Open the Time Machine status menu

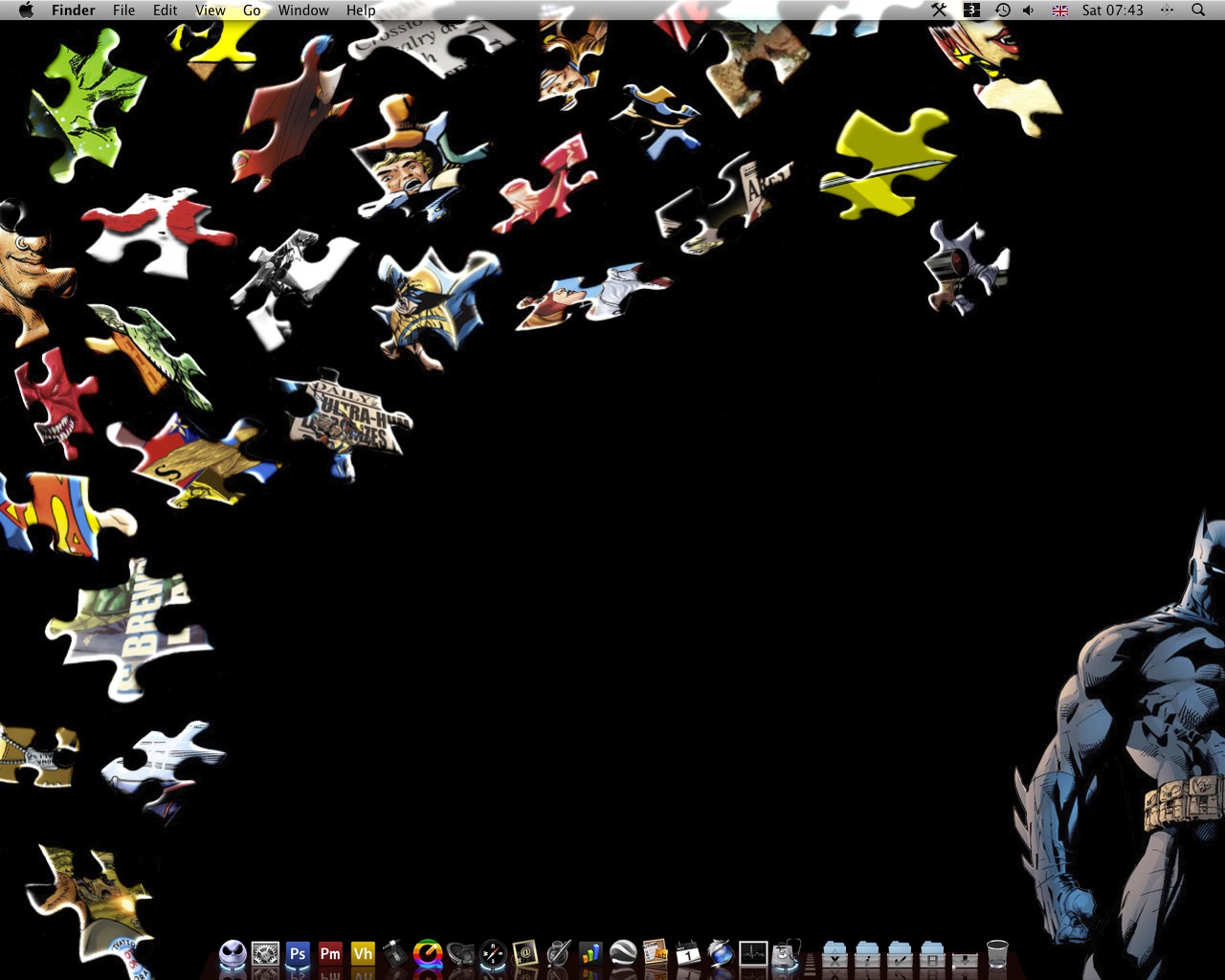tap(1002, 11)
